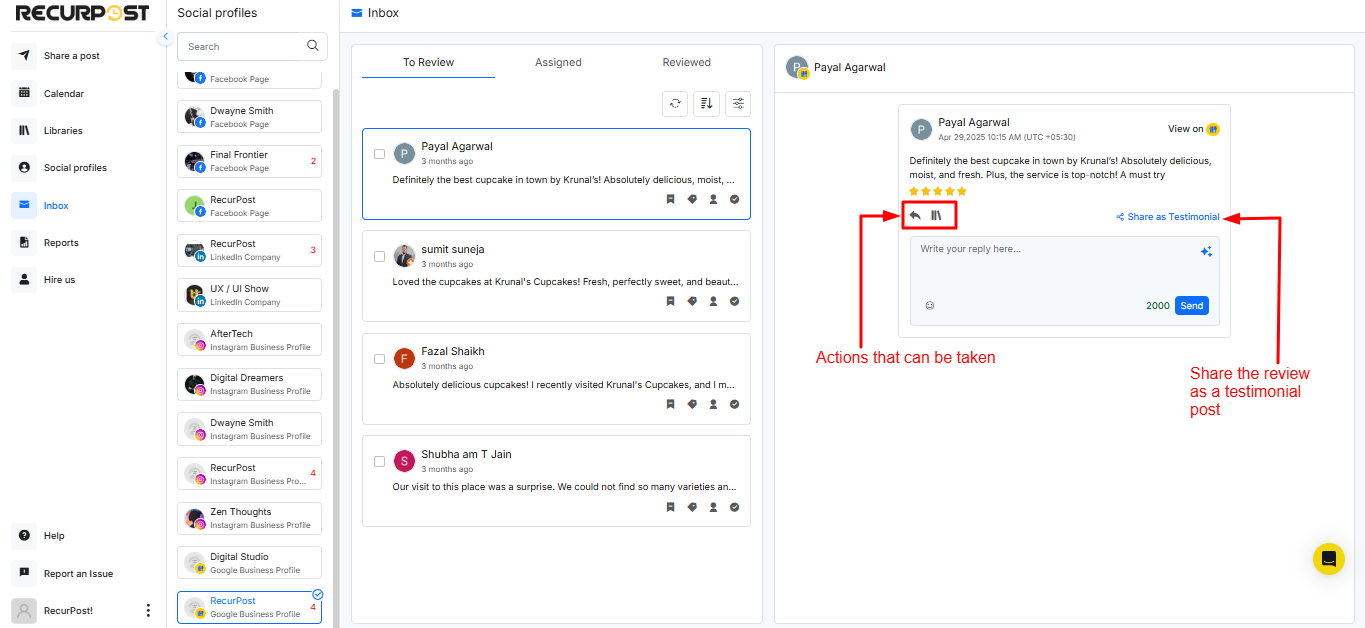Send the reply
This screenshot has height=628, width=1365.
(x=1192, y=305)
